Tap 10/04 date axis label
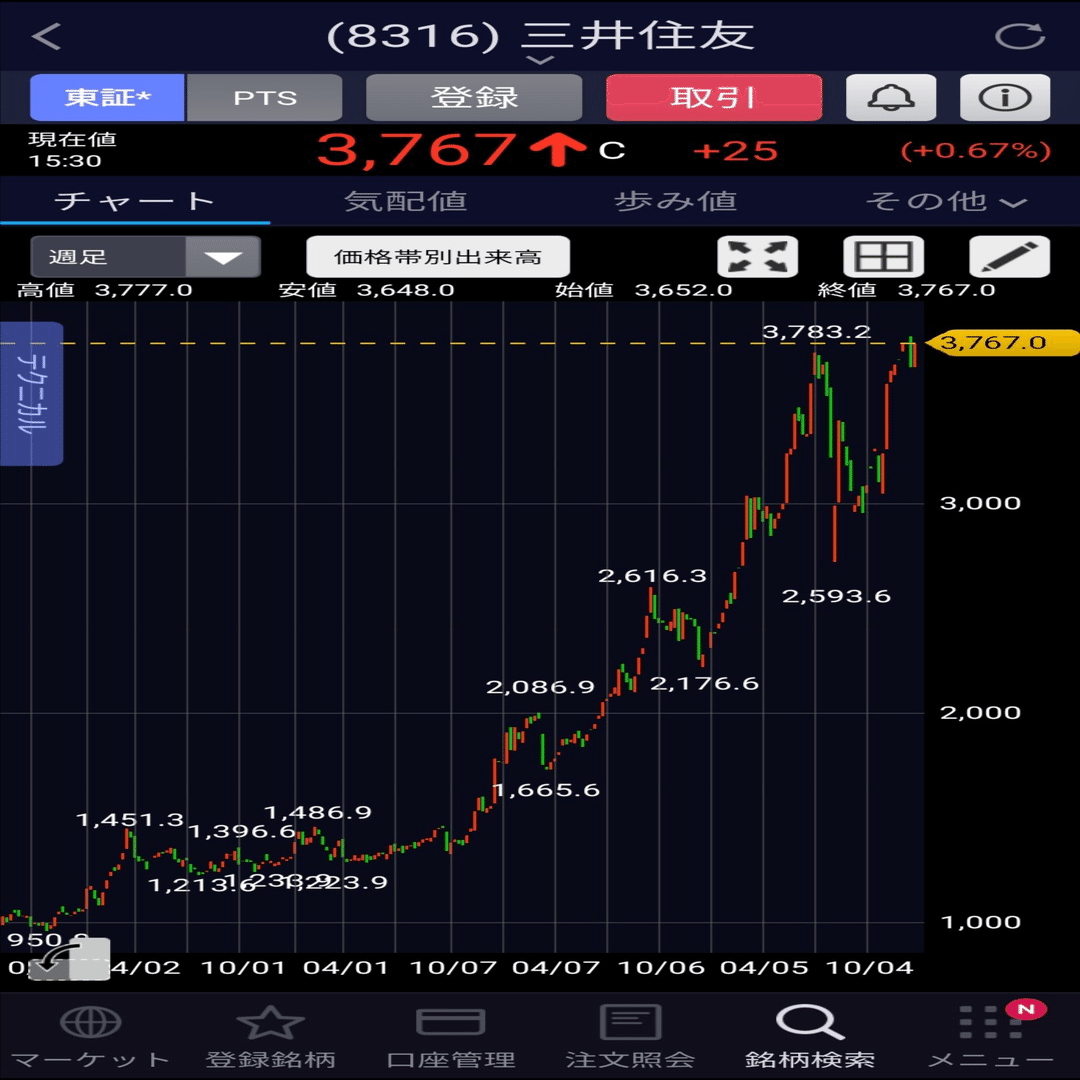This screenshot has width=1080, height=1080. pyautogui.click(x=869, y=967)
